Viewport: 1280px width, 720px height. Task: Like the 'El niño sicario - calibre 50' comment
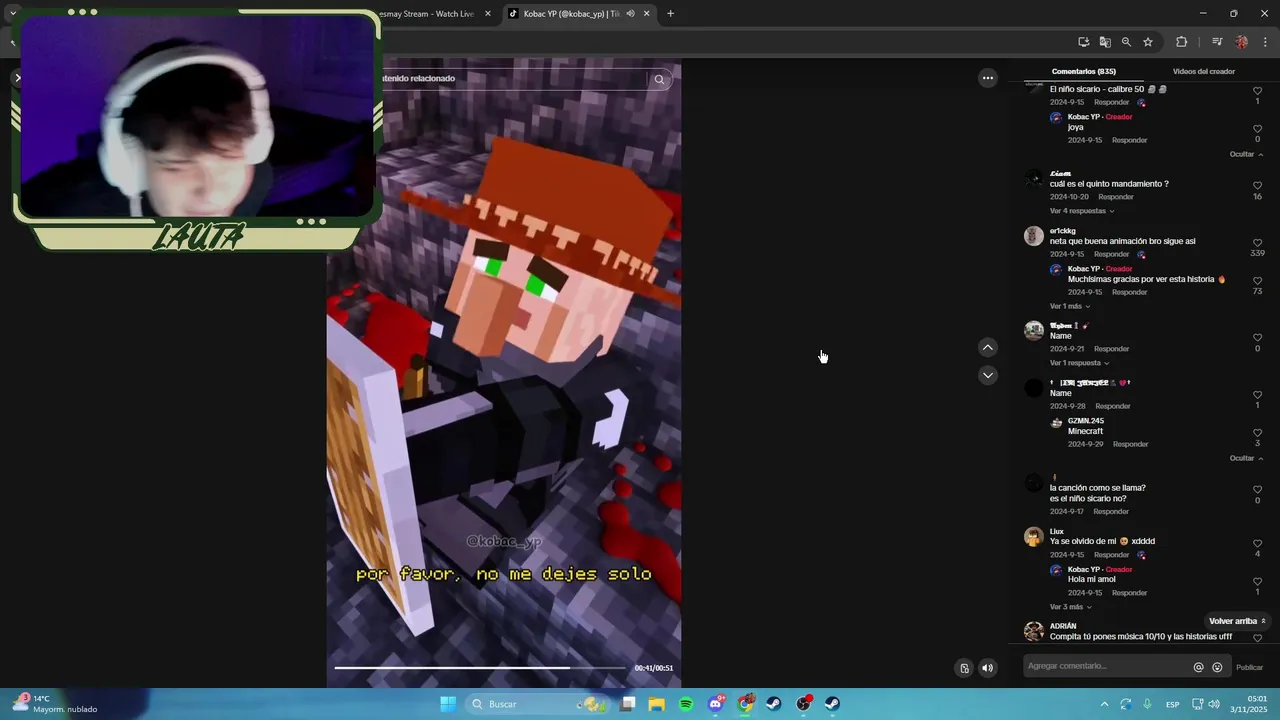click(1257, 91)
